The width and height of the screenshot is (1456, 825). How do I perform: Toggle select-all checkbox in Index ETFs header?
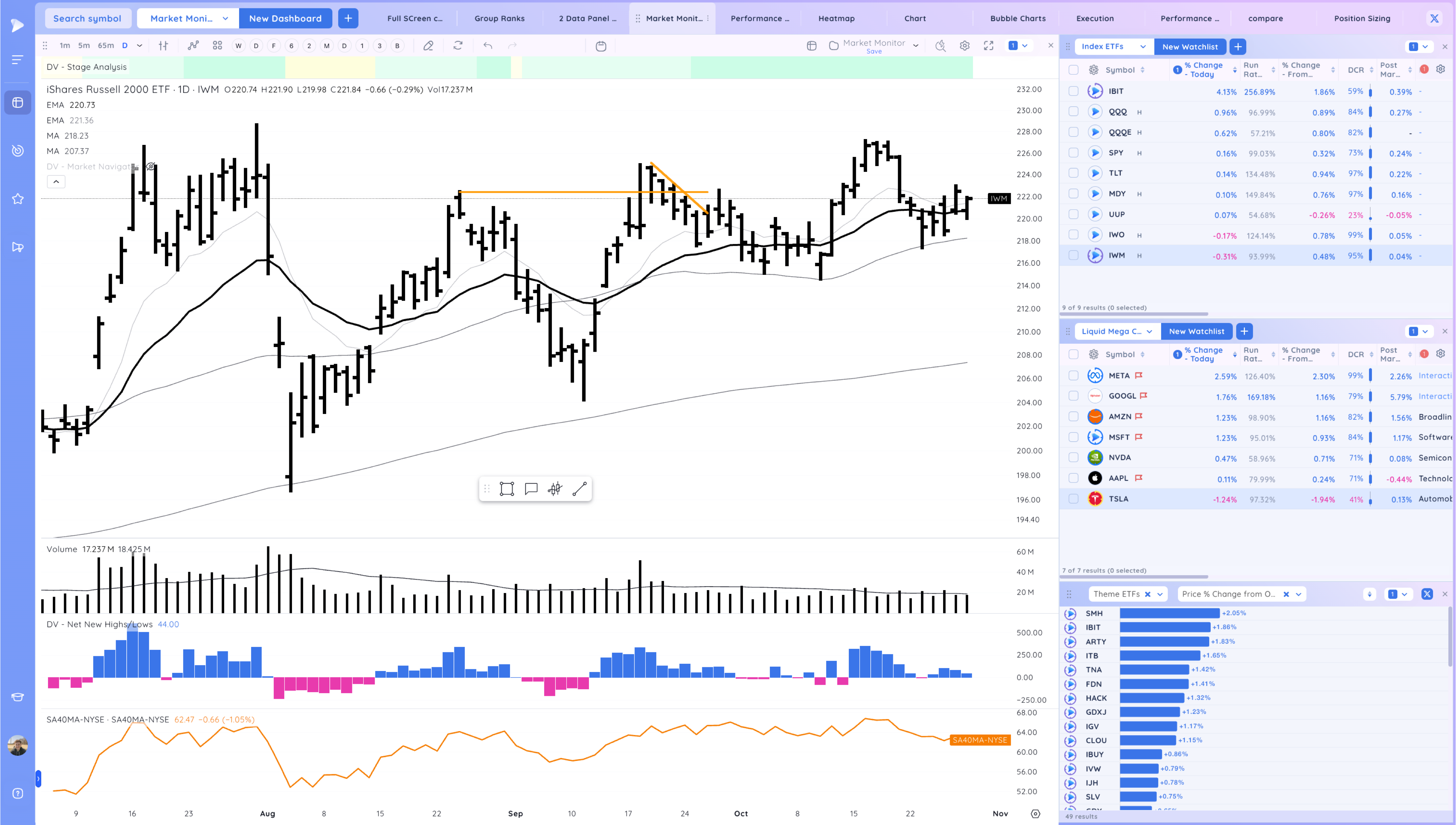pyautogui.click(x=1073, y=70)
